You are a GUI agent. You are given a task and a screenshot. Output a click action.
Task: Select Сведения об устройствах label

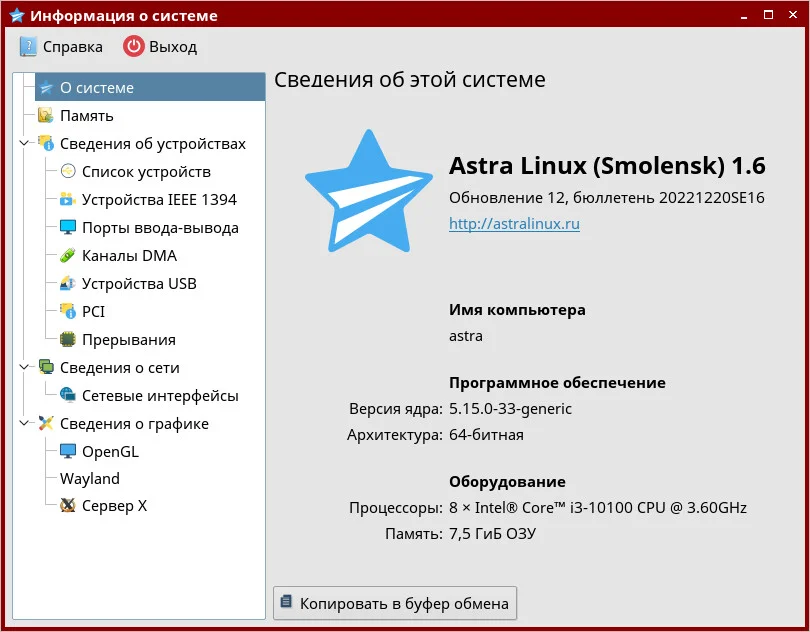(152, 144)
